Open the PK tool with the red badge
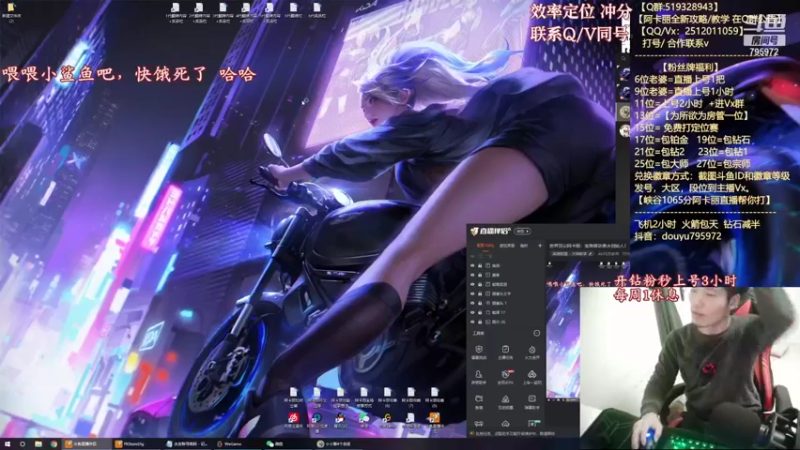The width and height of the screenshot is (800, 450). (505, 377)
